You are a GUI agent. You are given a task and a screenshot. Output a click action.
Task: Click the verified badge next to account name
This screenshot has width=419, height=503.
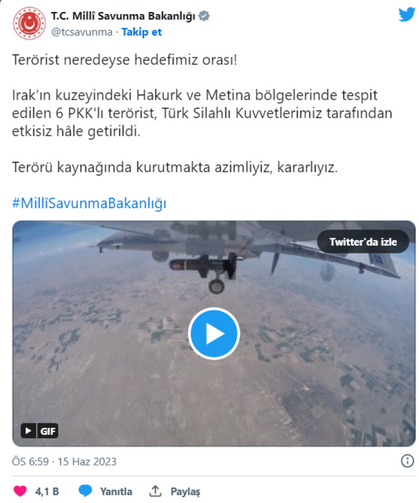[x=204, y=16]
